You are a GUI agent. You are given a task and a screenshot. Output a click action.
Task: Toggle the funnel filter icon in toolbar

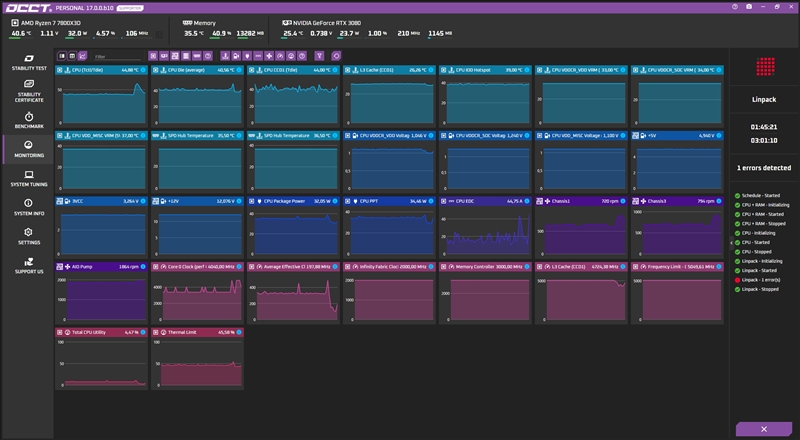pos(319,55)
